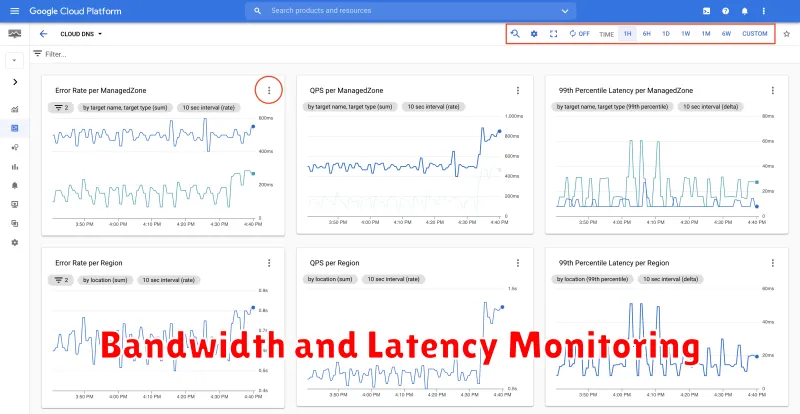Toggle auto-refresh OFF button

(x=579, y=34)
